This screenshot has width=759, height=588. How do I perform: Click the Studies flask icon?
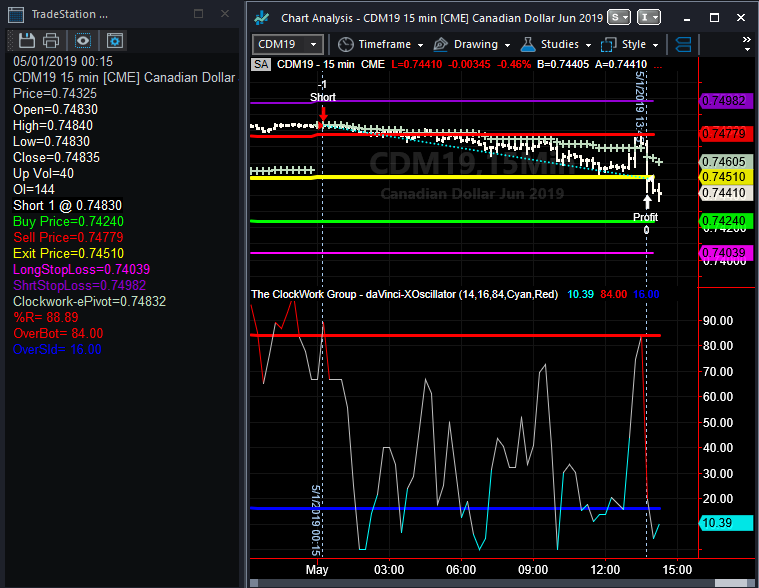[528, 45]
